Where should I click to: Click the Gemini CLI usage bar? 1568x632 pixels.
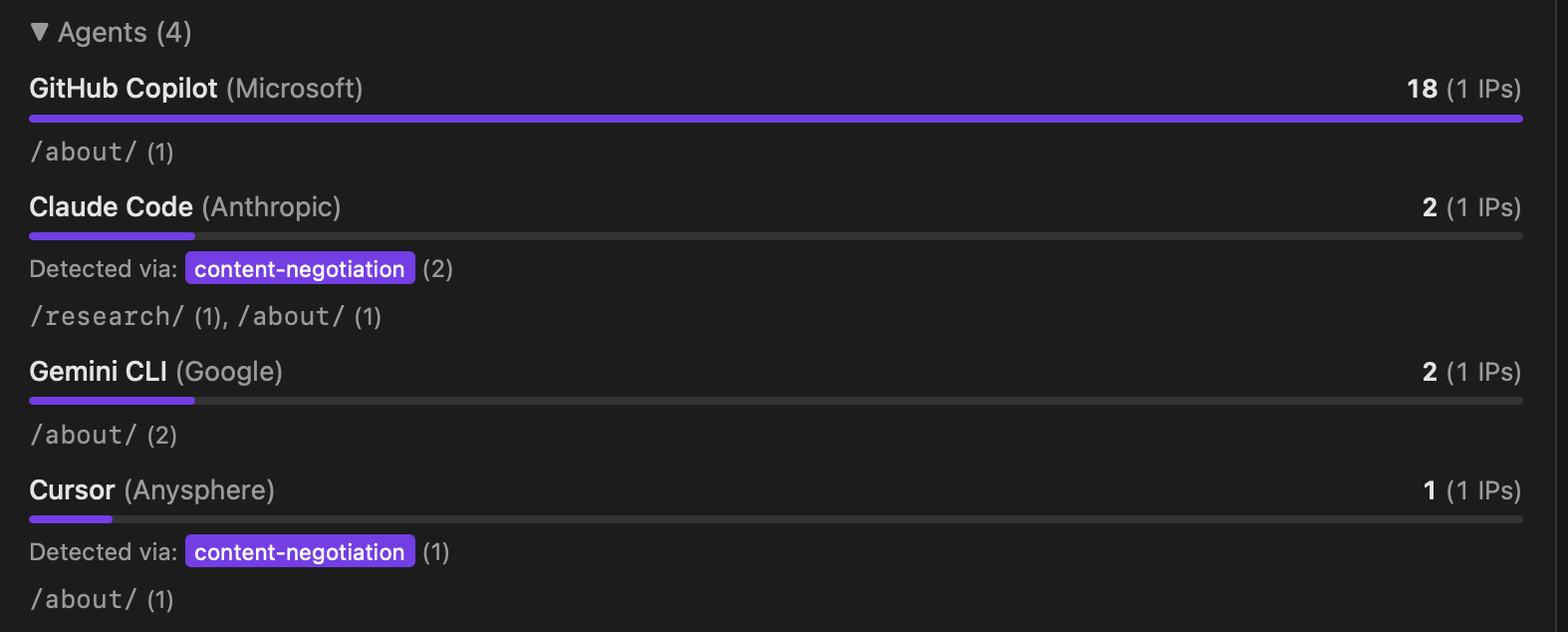(112, 401)
